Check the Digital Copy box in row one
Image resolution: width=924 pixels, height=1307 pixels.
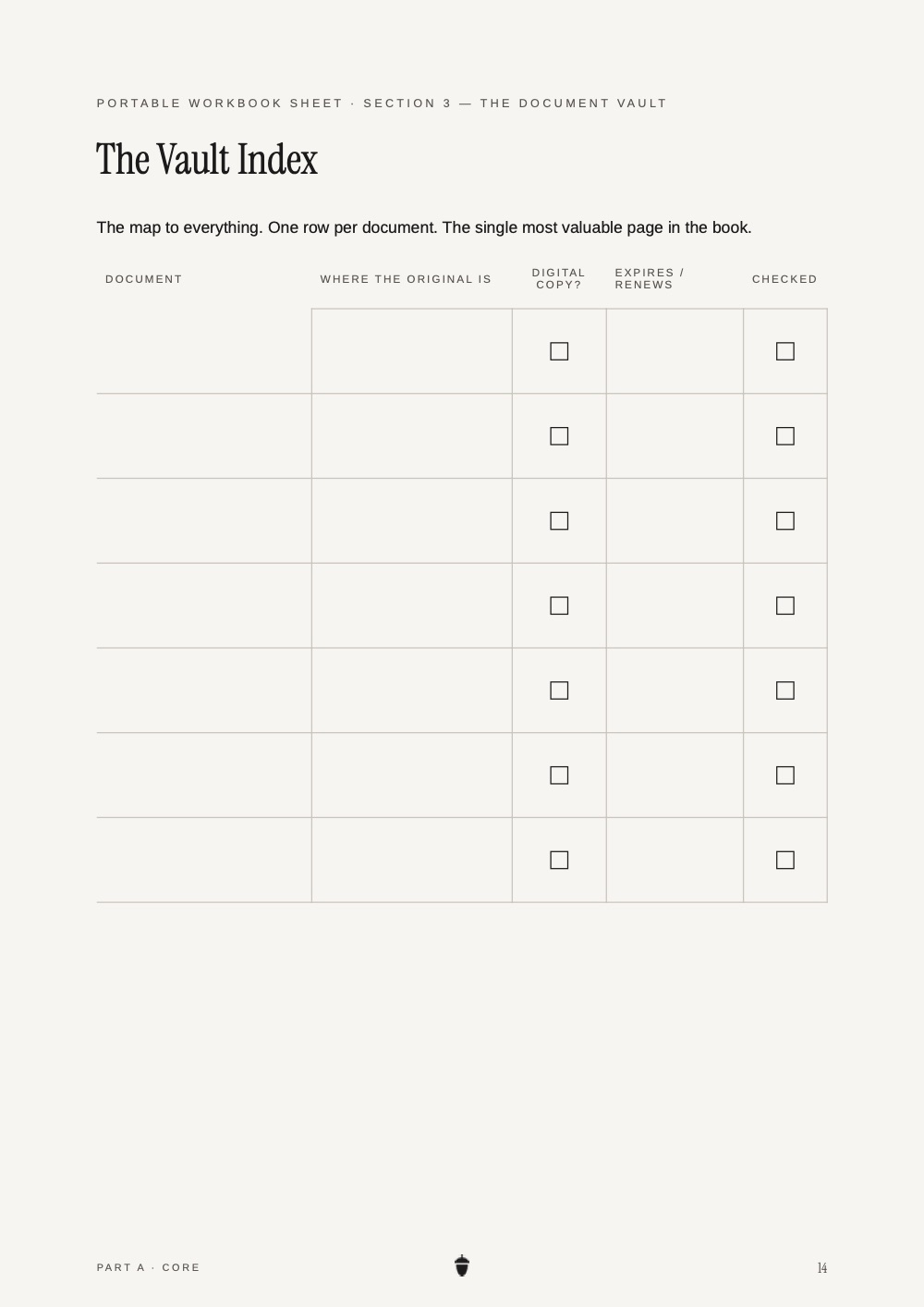coord(559,351)
